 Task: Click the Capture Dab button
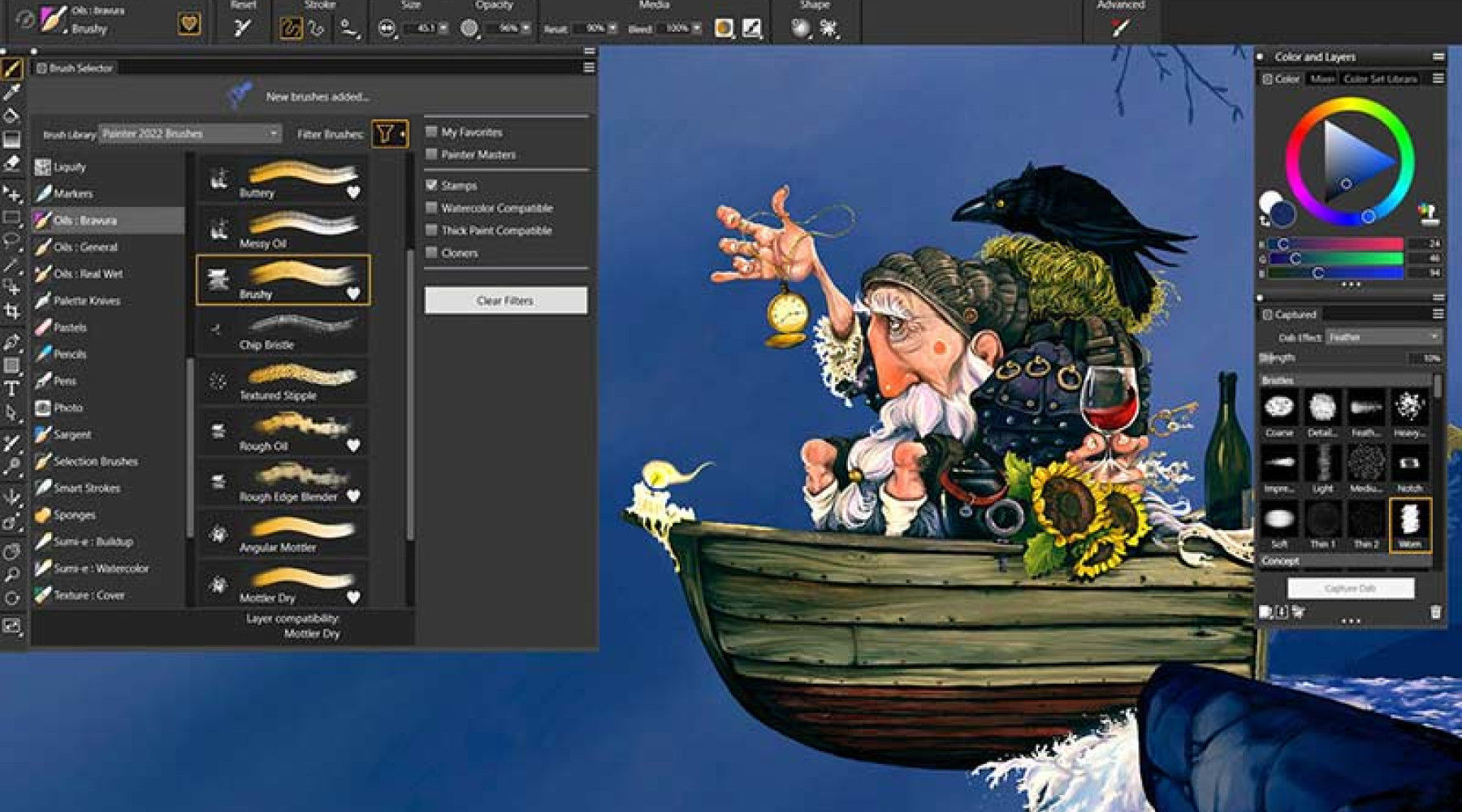pos(1352,588)
